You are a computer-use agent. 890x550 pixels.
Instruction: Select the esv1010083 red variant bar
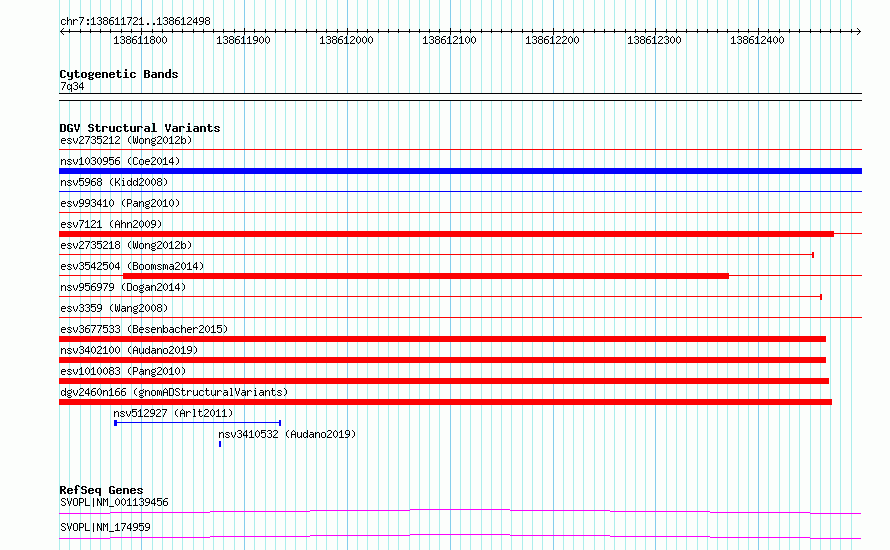pos(444,381)
